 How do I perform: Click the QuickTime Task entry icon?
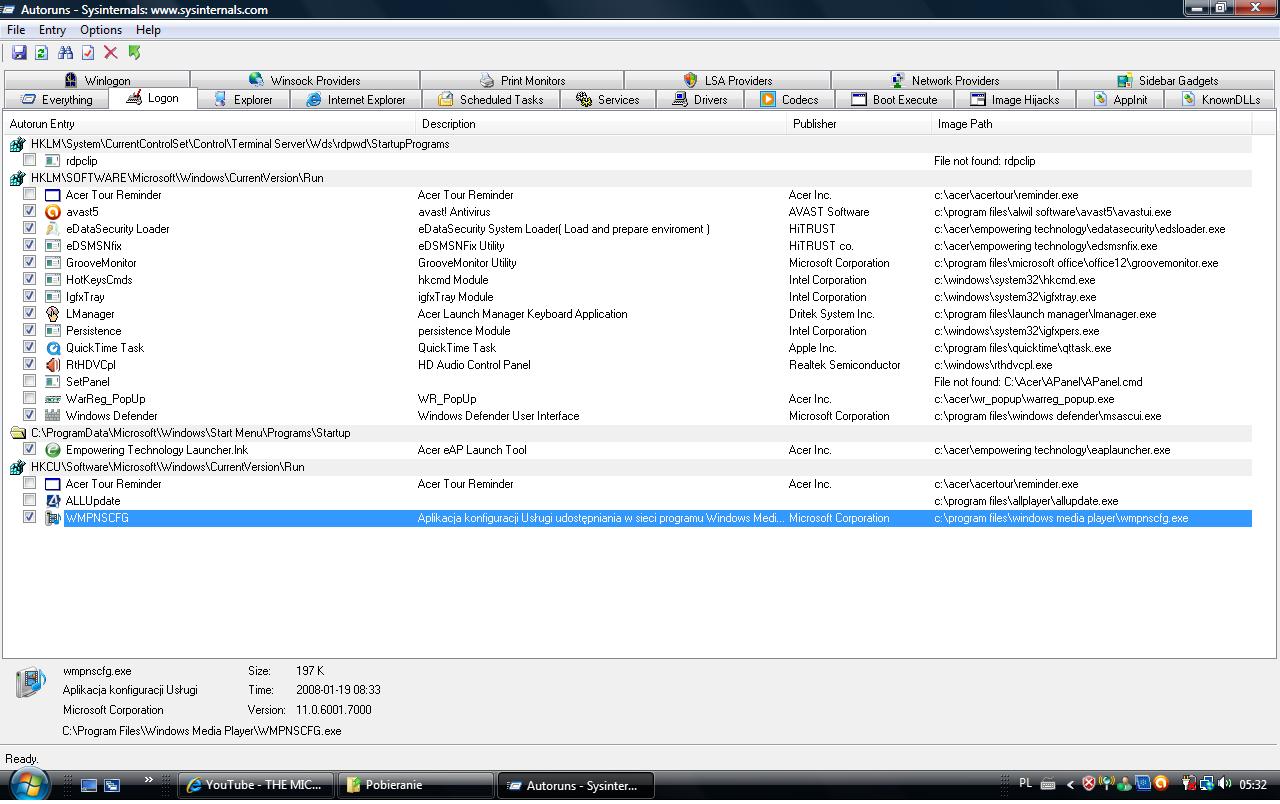point(53,348)
